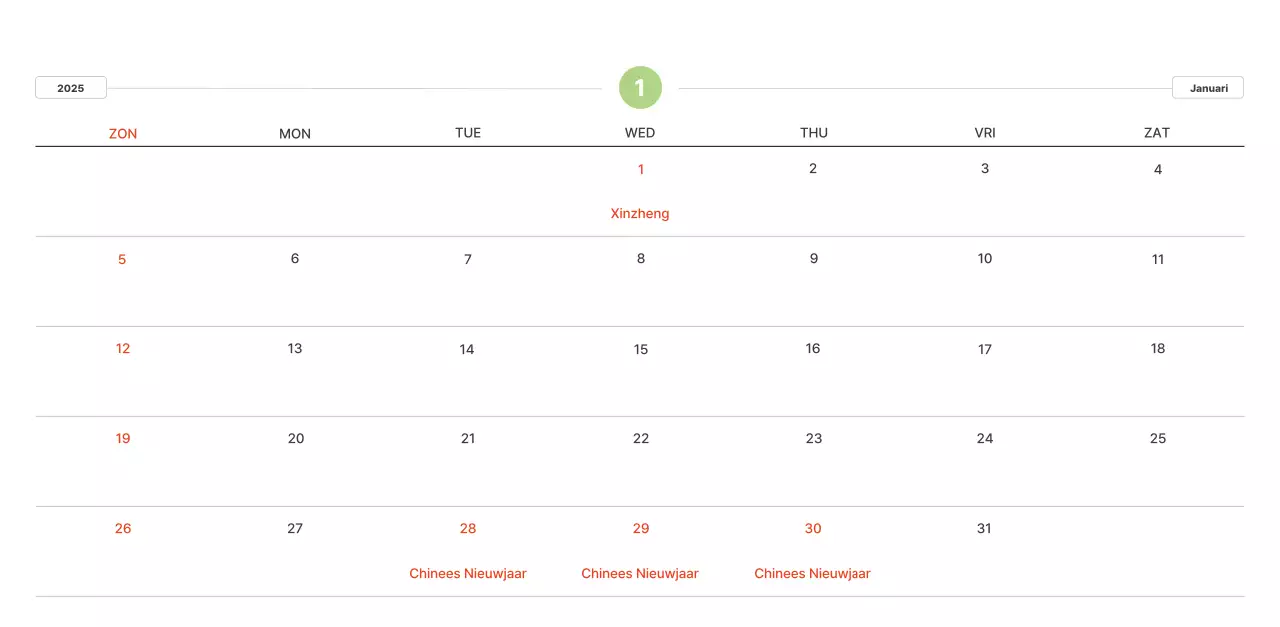Open Chinees Nieuwjaar event on the 29th
This screenshot has width=1280, height=627.
640,573
